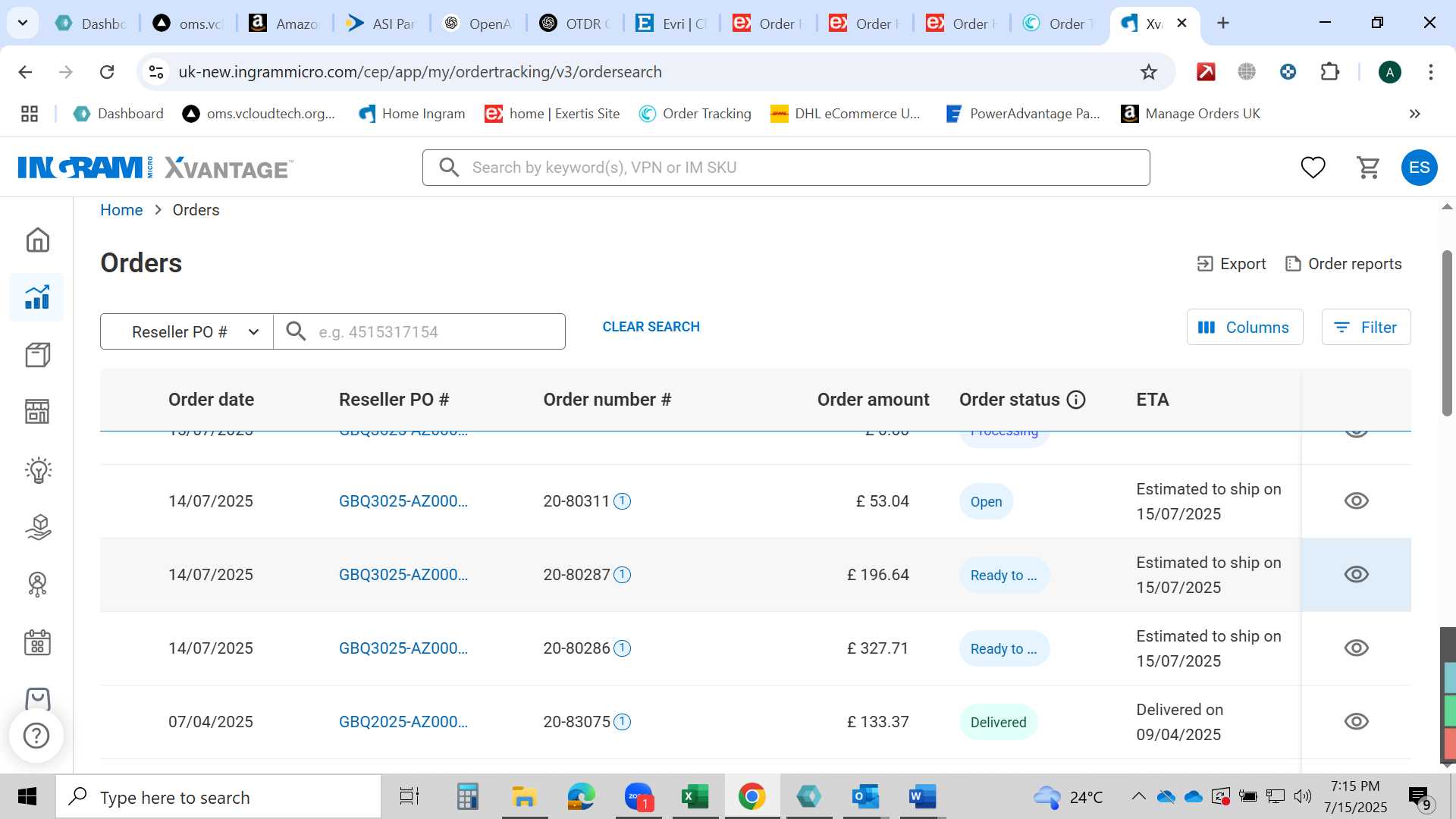Click the Export button
Screen dimensions: 1456x819
[1231, 264]
